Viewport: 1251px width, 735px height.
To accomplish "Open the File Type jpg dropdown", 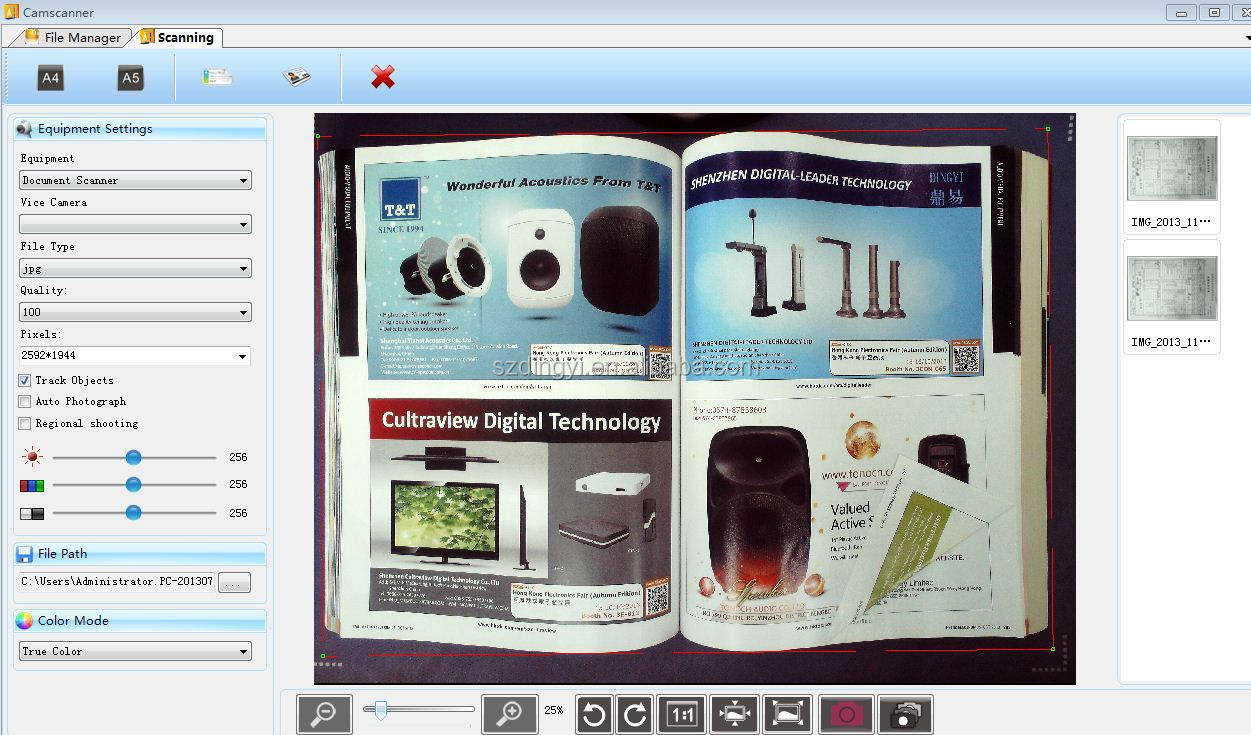I will (135, 268).
